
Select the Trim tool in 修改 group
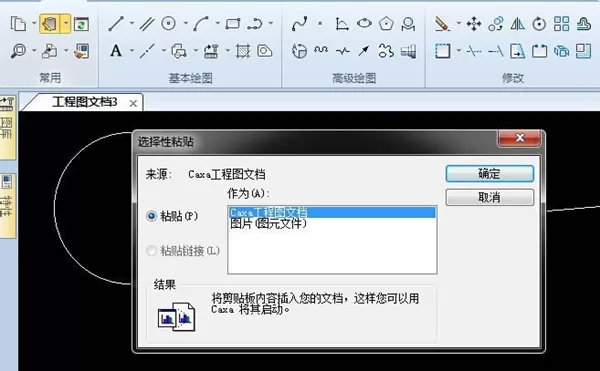(474, 51)
